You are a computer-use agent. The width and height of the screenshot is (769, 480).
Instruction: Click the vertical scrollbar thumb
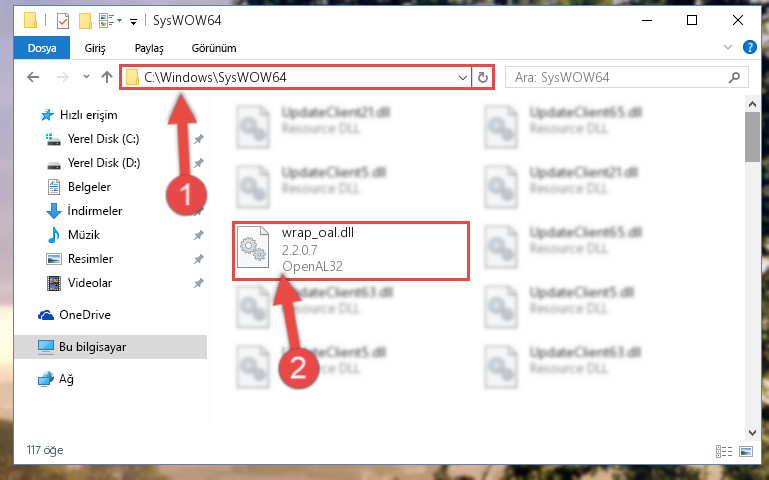(752, 137)
